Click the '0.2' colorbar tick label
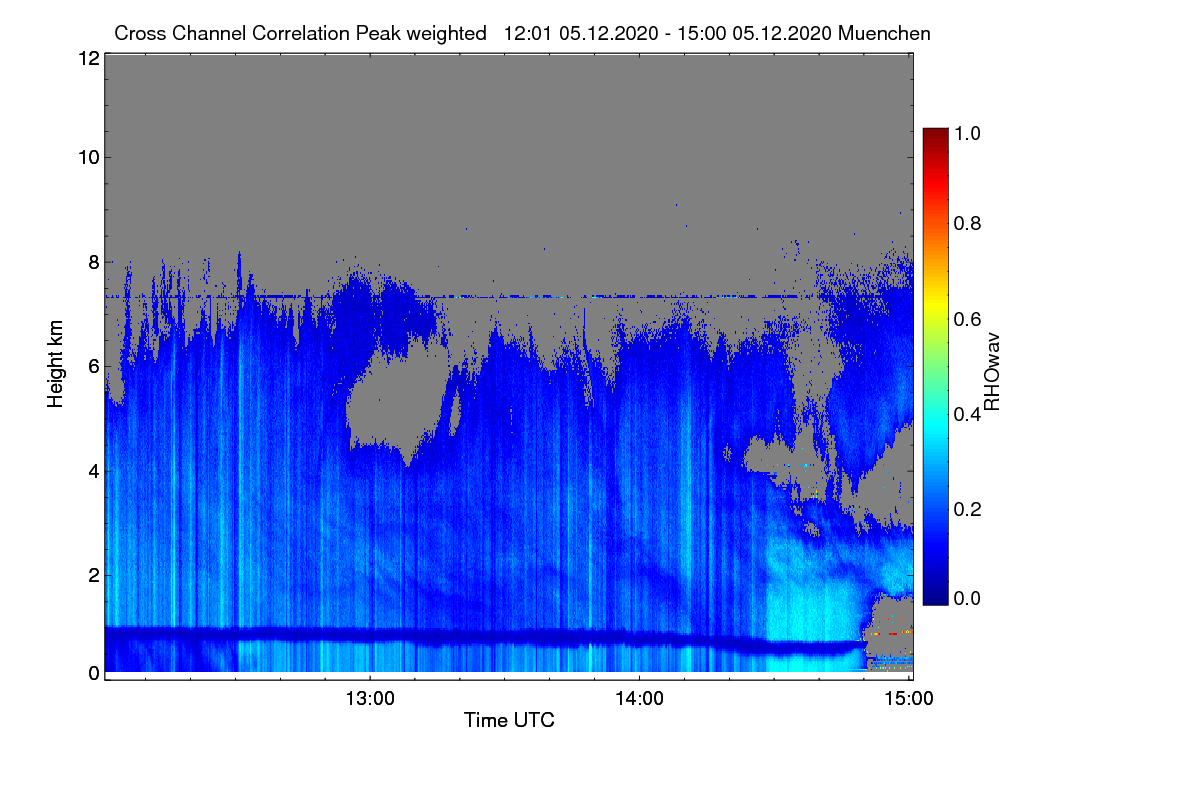 pyautogui.click(x=967, y=509)
